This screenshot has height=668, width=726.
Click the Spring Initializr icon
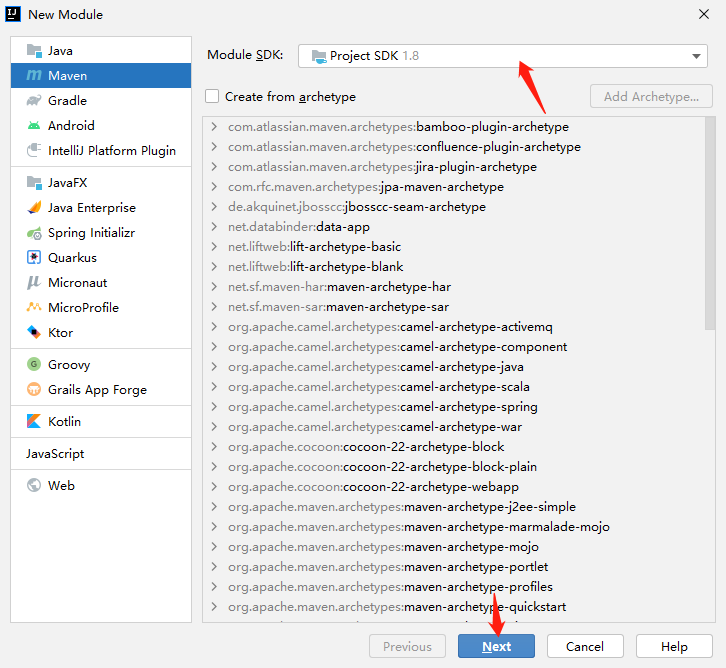tap(34, 233)
